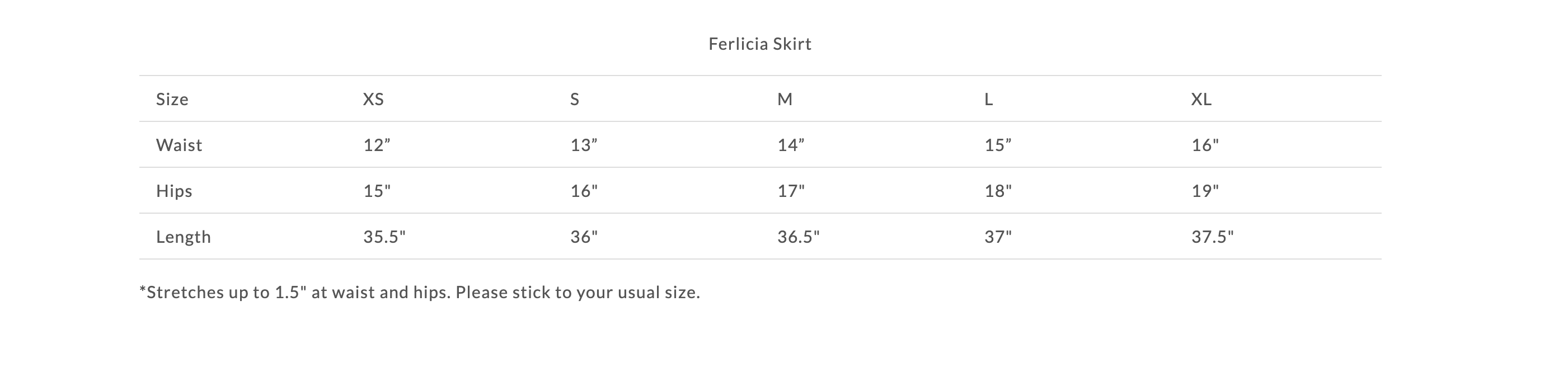
Task: Select the Hips row label
Action: click(x=174, y=191)
